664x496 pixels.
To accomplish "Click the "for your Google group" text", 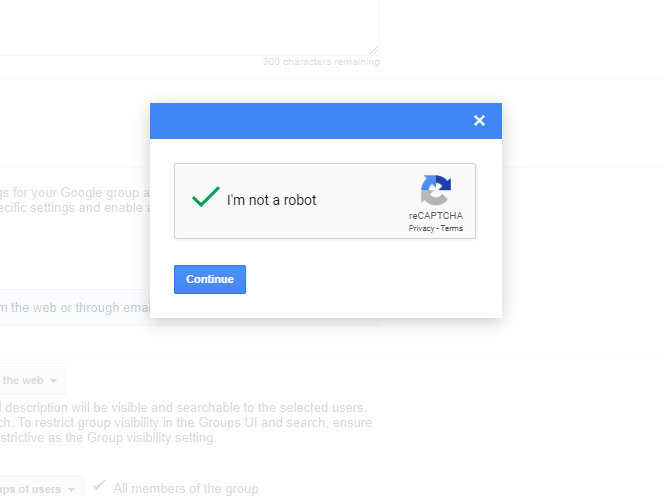I will pos(75,193).
